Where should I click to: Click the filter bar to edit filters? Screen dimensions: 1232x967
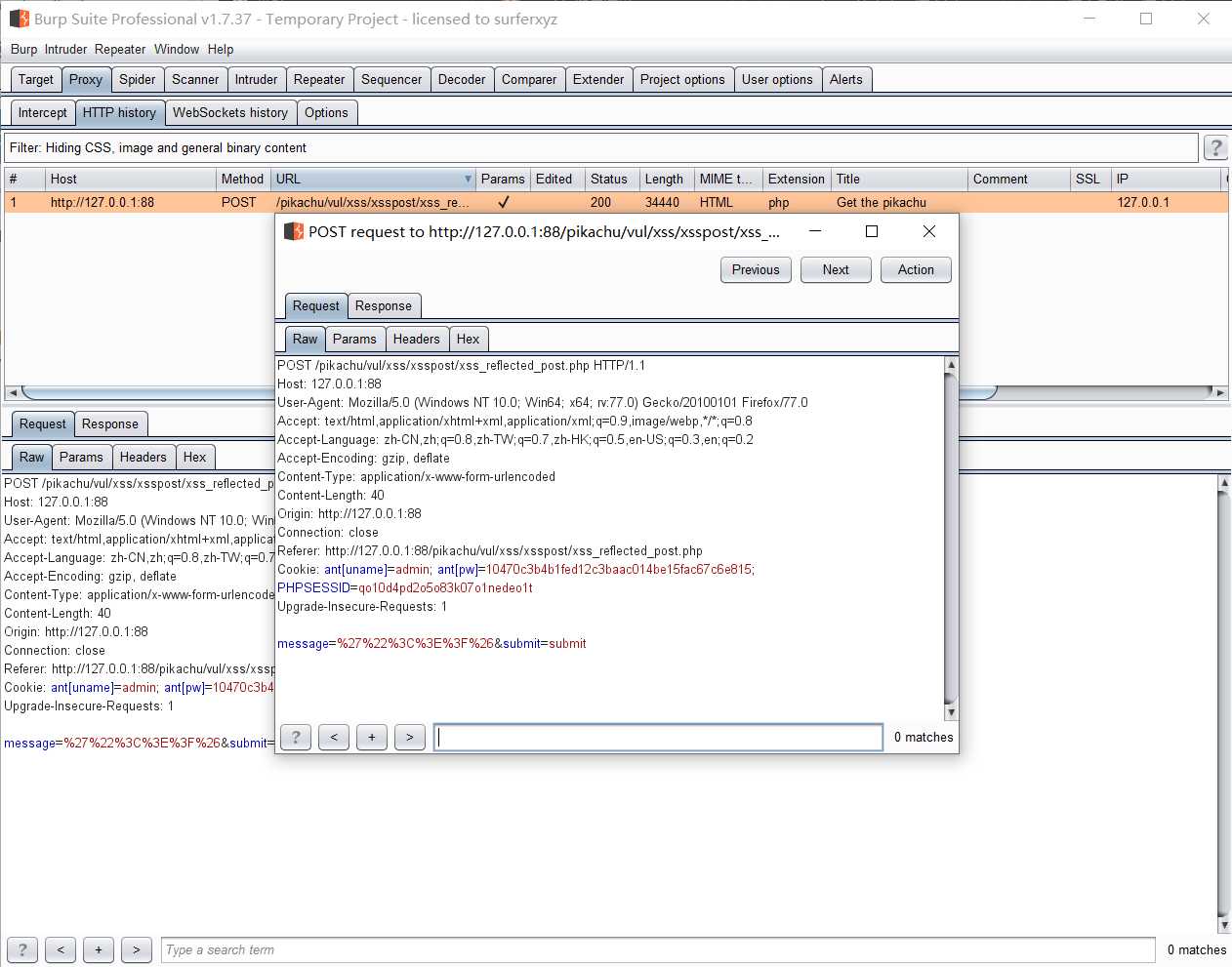(600, 148)
